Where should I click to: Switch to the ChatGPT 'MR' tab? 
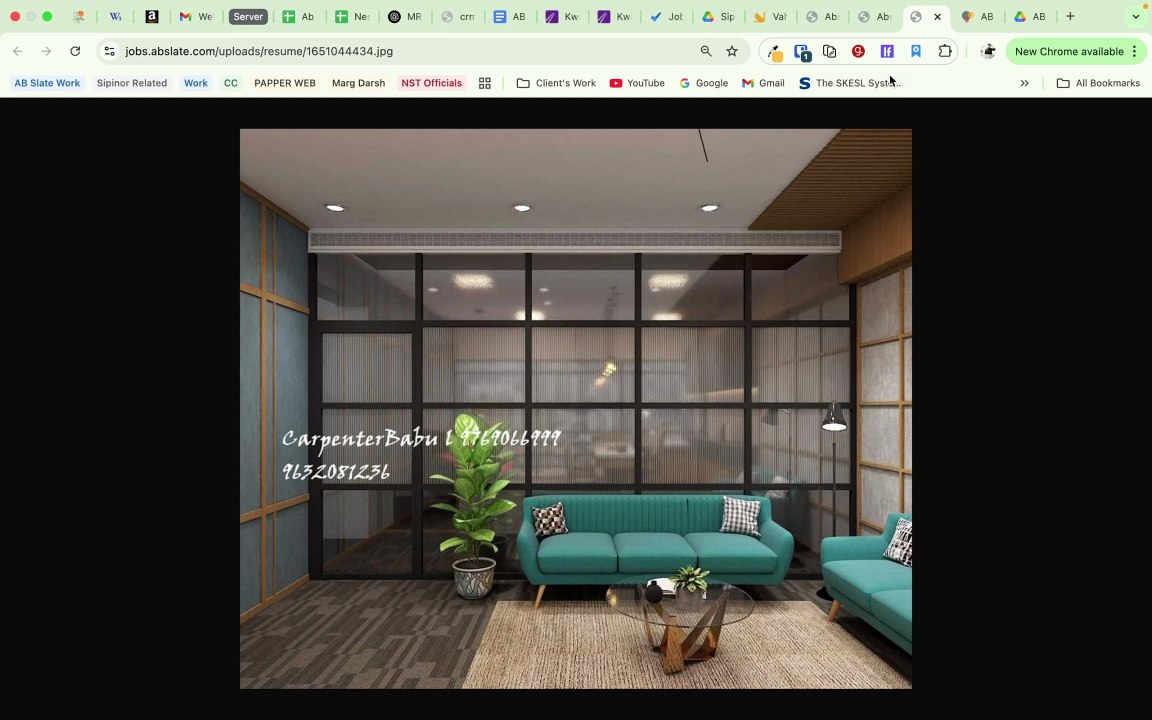tap(405, 16)
